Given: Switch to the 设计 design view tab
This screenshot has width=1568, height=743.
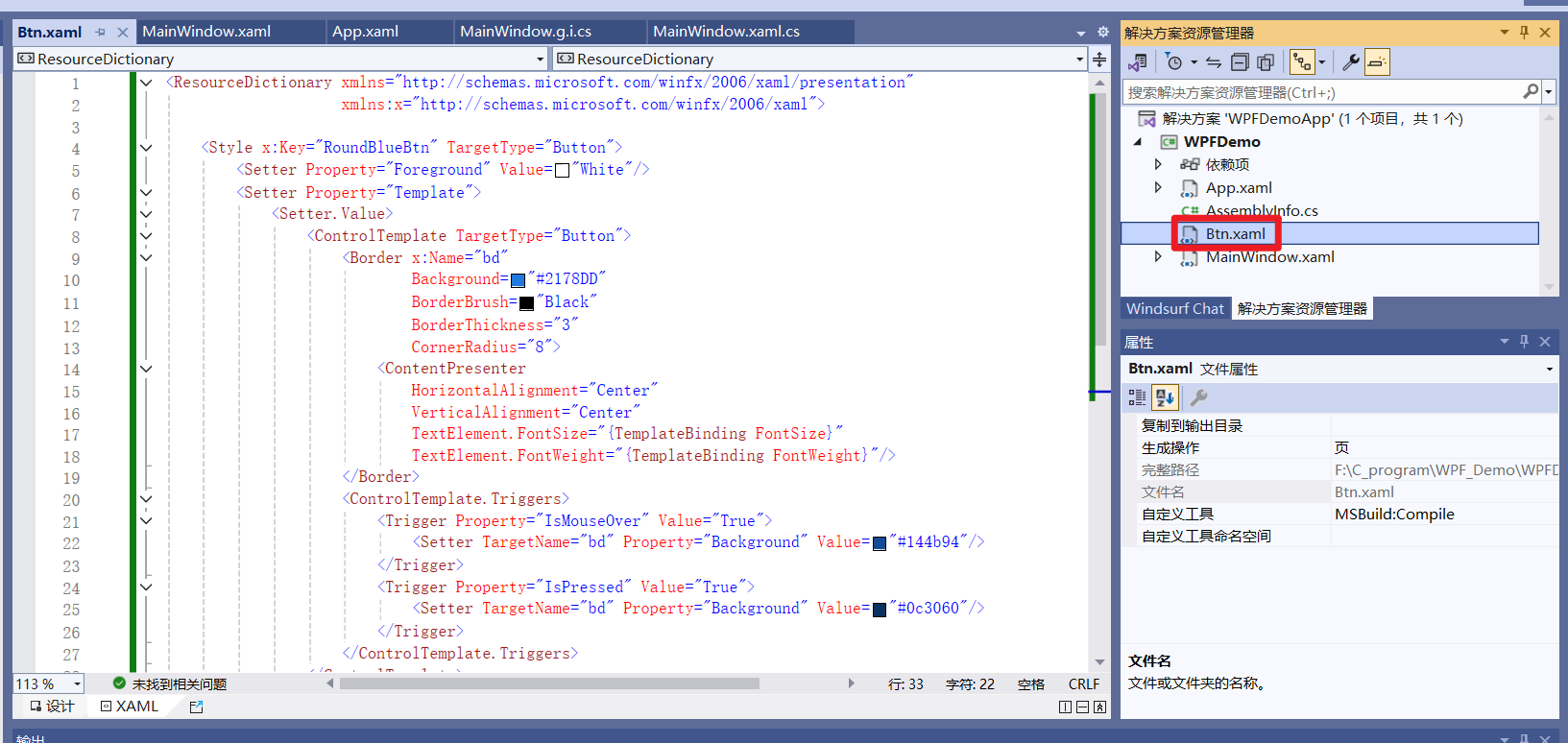Looking at the screenshot, I should click(x=52, y=707).
